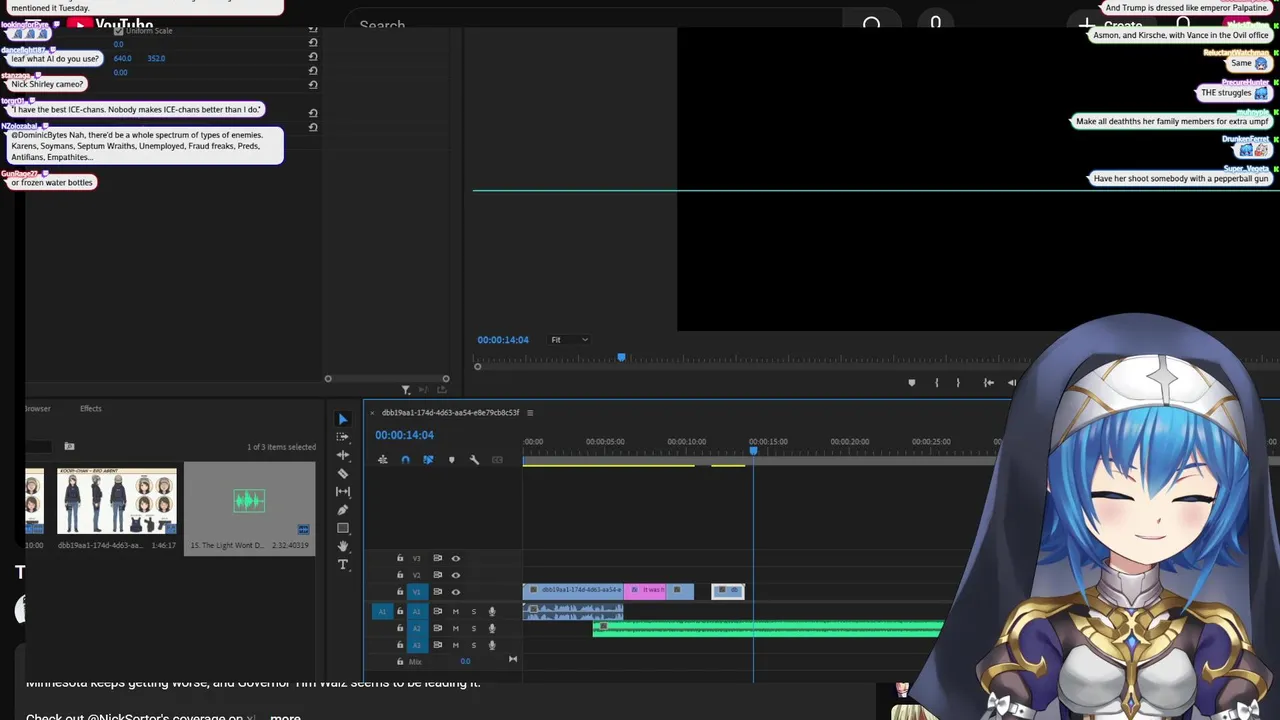Click the Mix track volume value 0.0
1280x720 pixels.
click(465, 661)
